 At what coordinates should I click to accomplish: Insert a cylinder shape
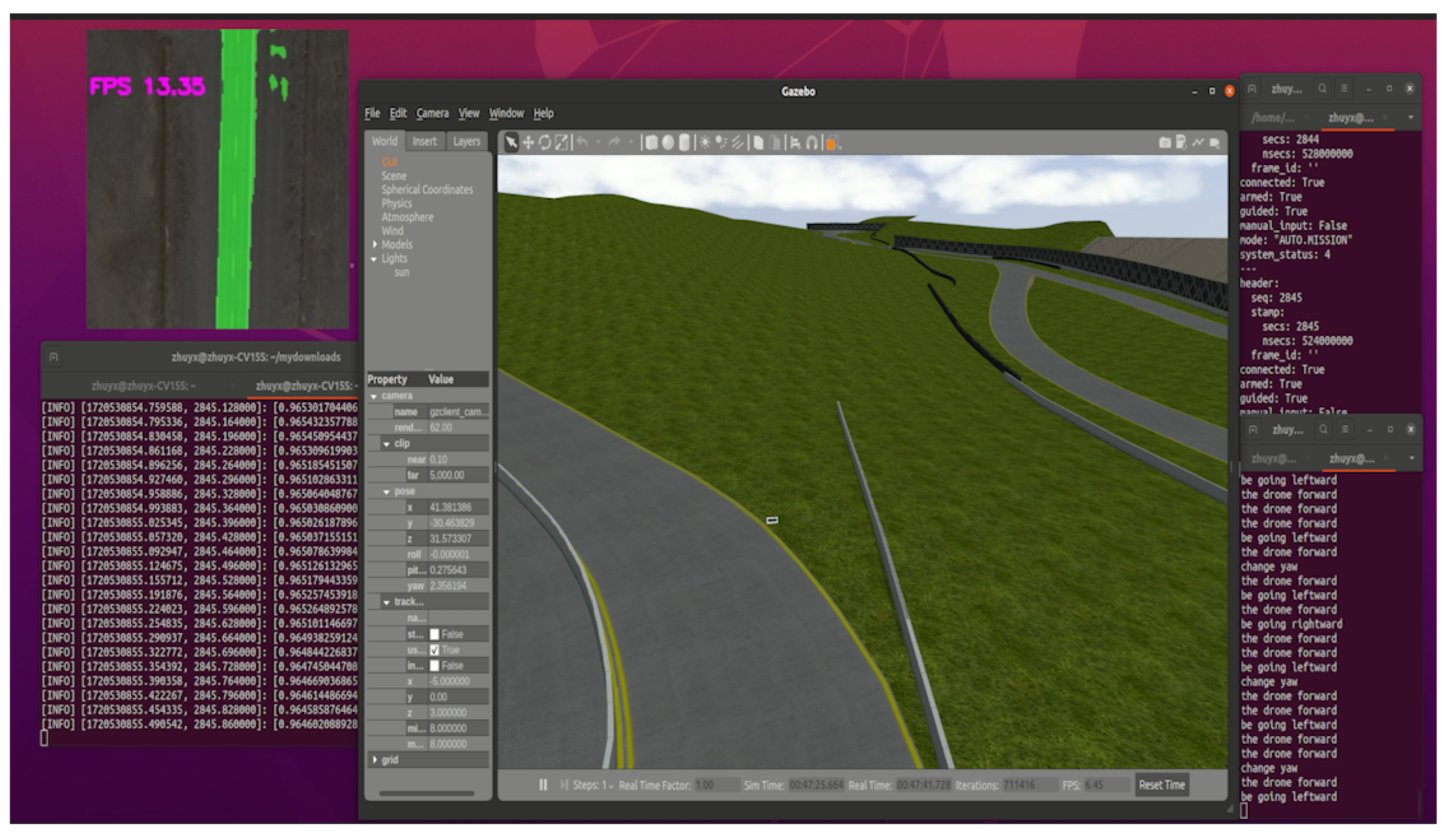coord(684,143)
